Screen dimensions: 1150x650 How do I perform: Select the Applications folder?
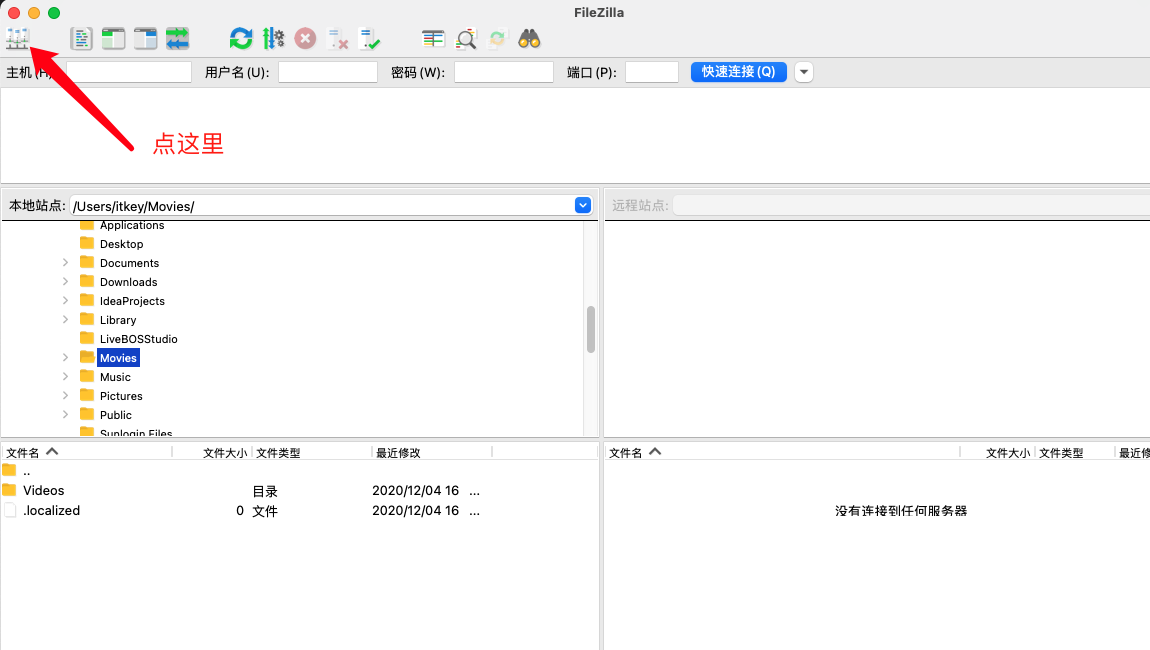click(x=132, y=225)
